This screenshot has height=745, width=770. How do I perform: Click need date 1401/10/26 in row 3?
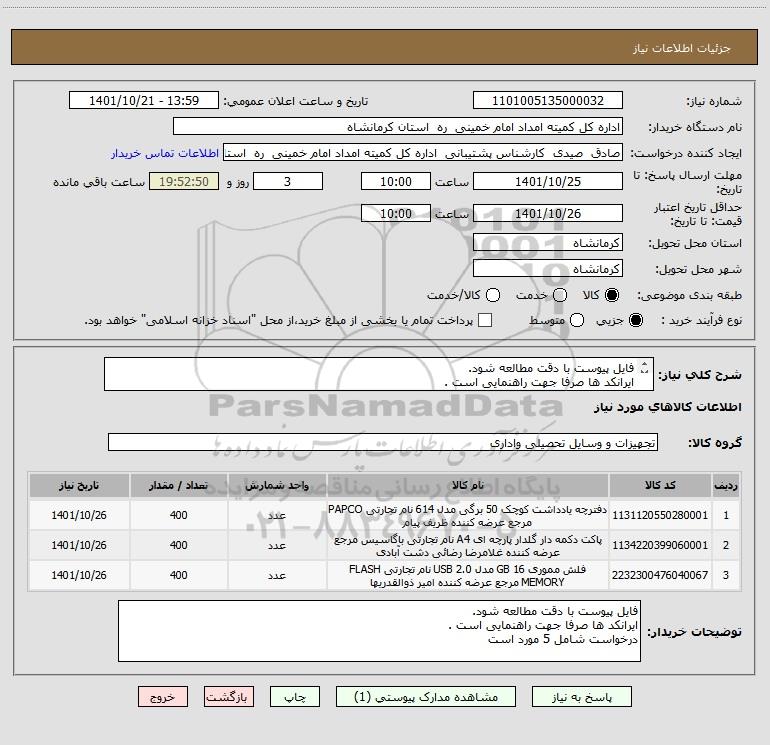click(x=79, y=575)
